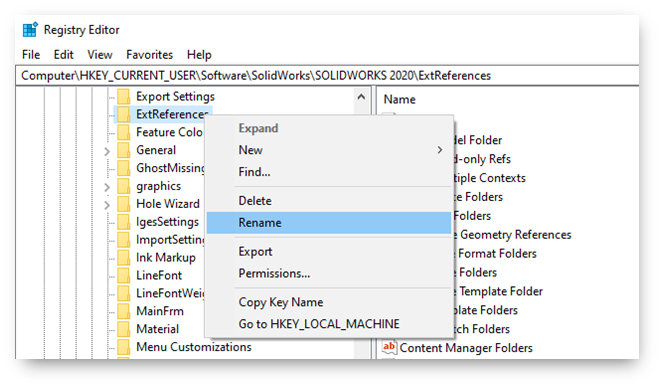Click the Menu Customizations folder icon
Screen dimensions: 663x388
click(123, 347)
